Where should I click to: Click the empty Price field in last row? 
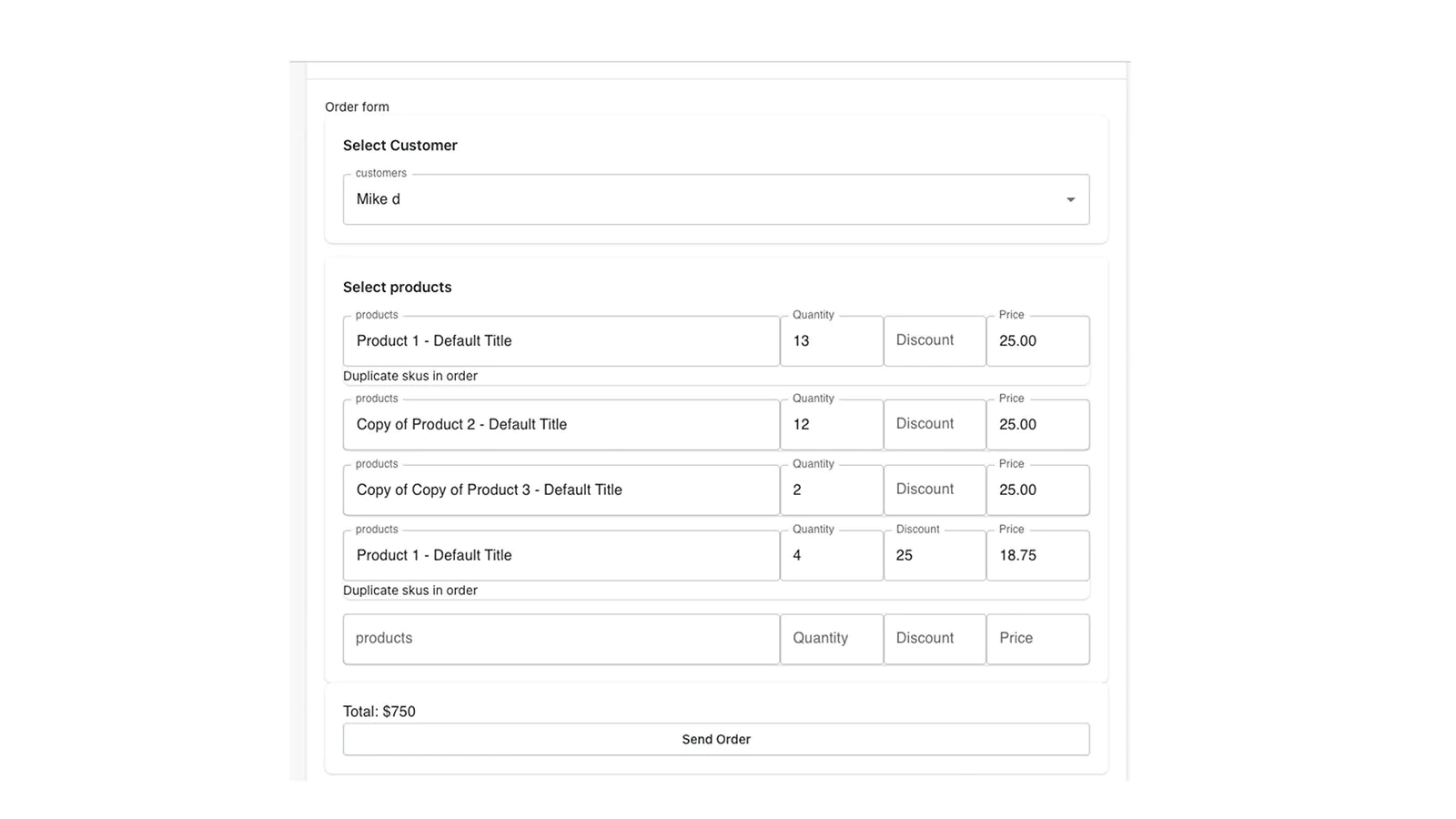[x=1037, y=639]
